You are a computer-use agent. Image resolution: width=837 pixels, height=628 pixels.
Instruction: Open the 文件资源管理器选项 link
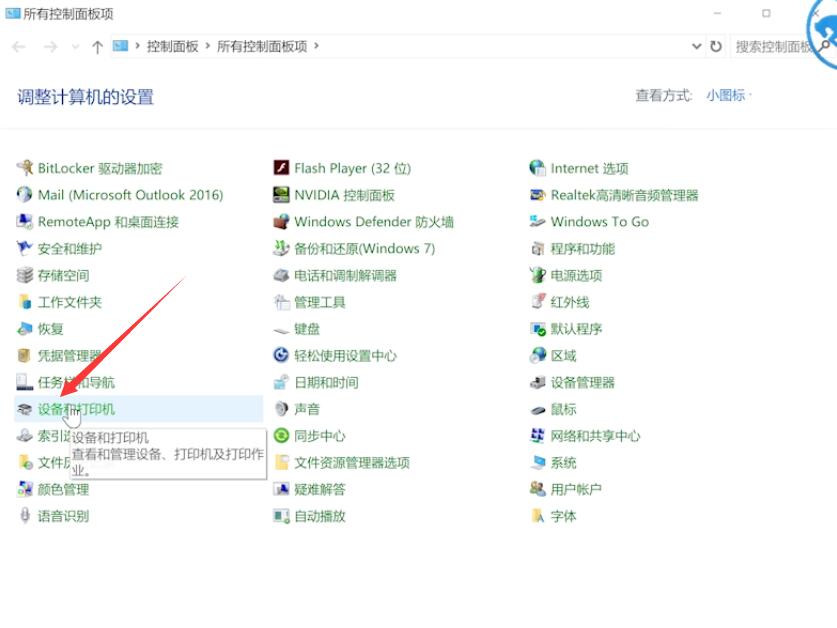point(352,462)
